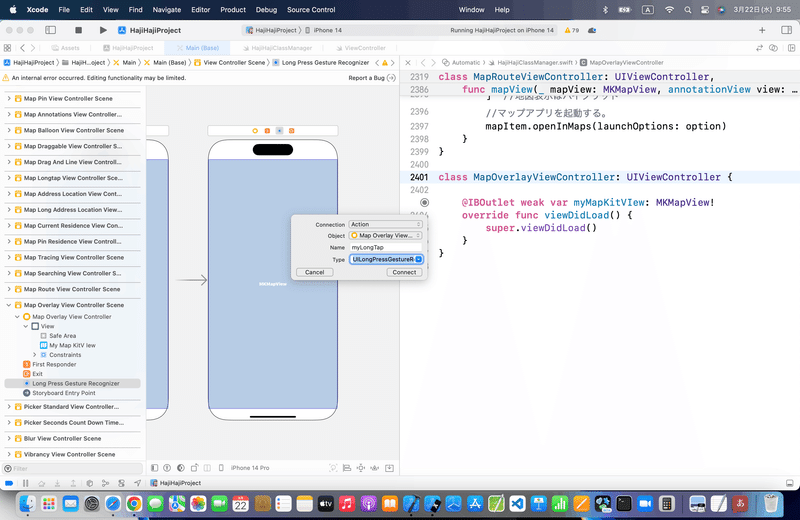Open the Source Control menu

click(x=311, y=10)
